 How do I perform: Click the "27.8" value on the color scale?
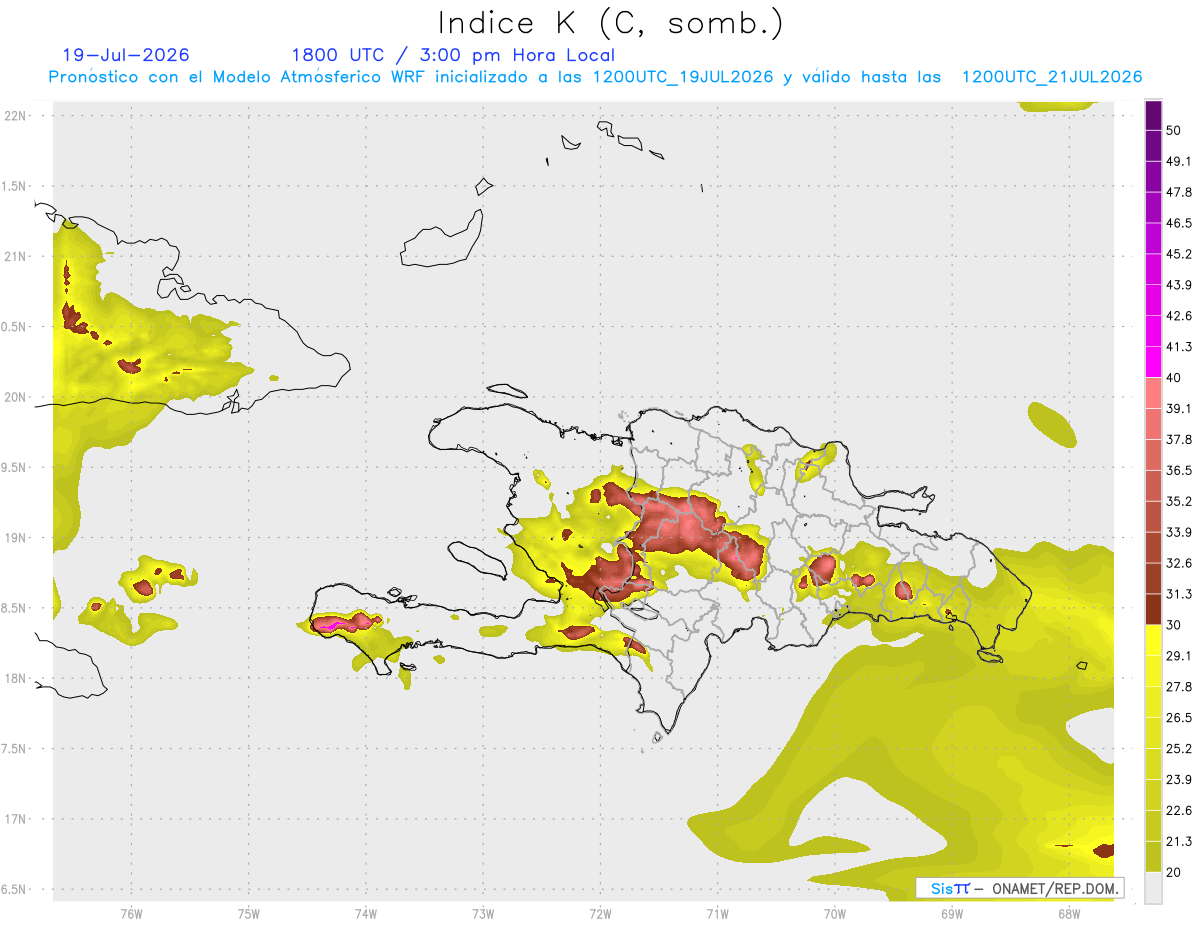(x=1178, y=687)
